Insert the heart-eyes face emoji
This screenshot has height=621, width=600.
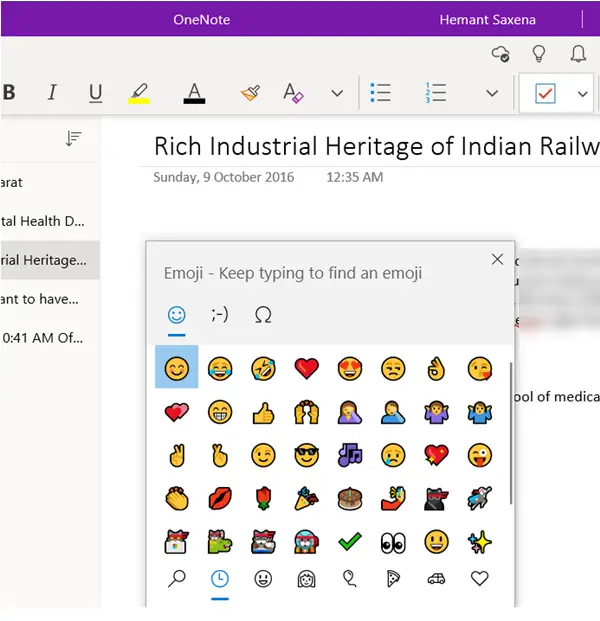(x=350, y=369)
